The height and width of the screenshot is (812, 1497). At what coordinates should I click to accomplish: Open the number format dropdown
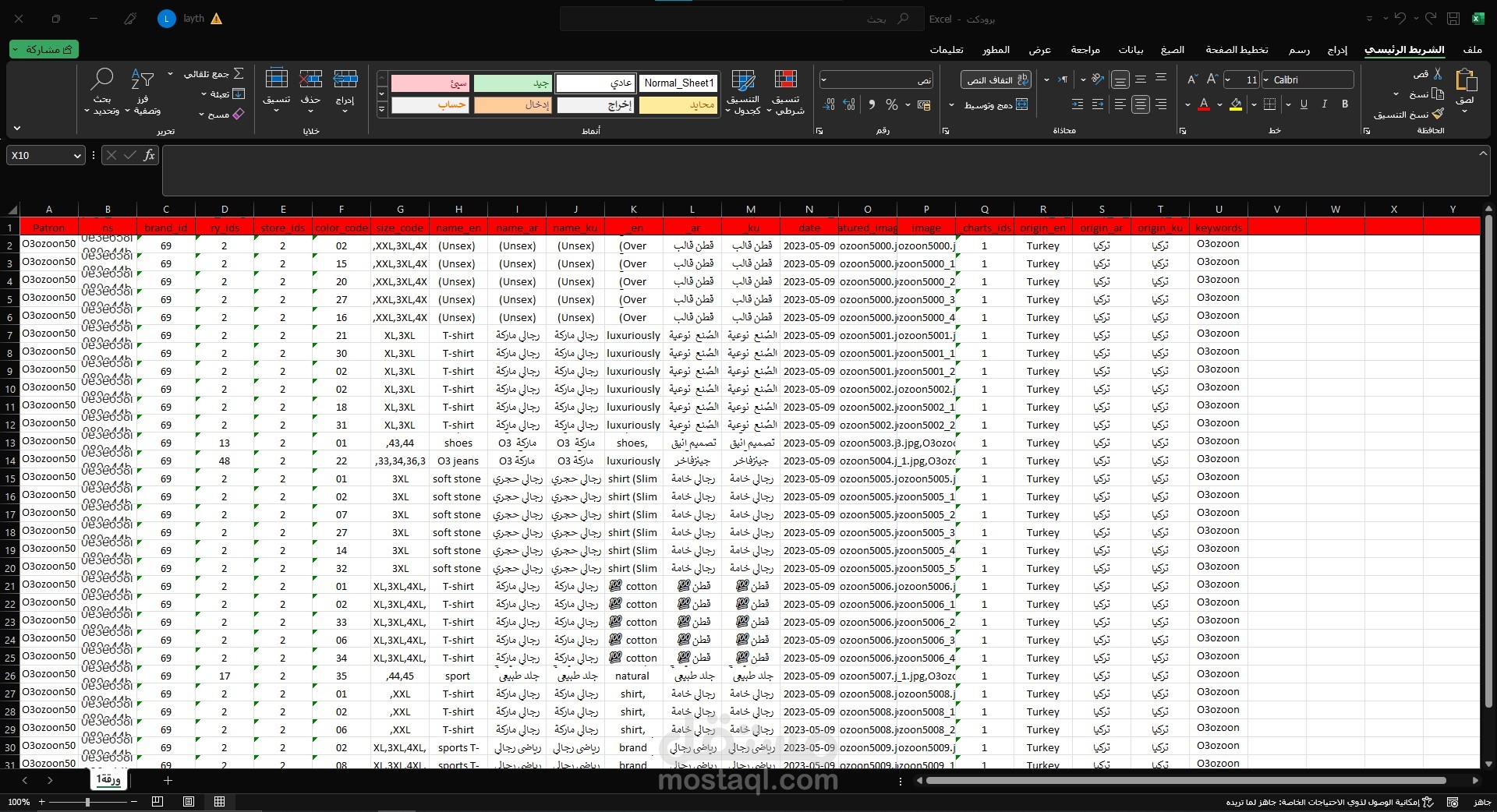click(x=824, y=79)
